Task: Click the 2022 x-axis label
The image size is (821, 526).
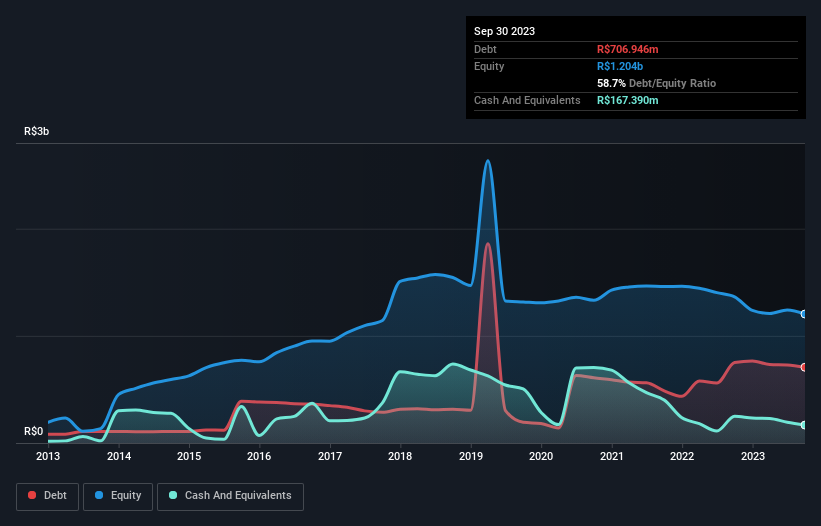Action: click(x=682, y=456)
